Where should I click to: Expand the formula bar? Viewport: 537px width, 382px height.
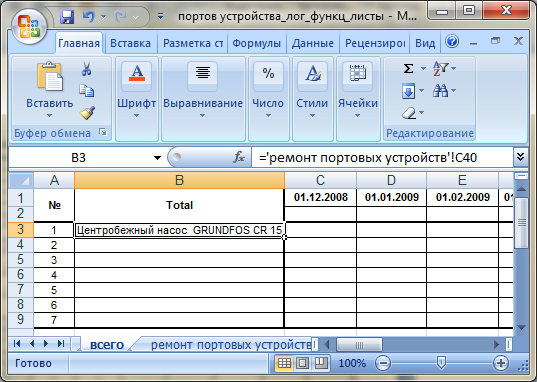coord(520,157)
